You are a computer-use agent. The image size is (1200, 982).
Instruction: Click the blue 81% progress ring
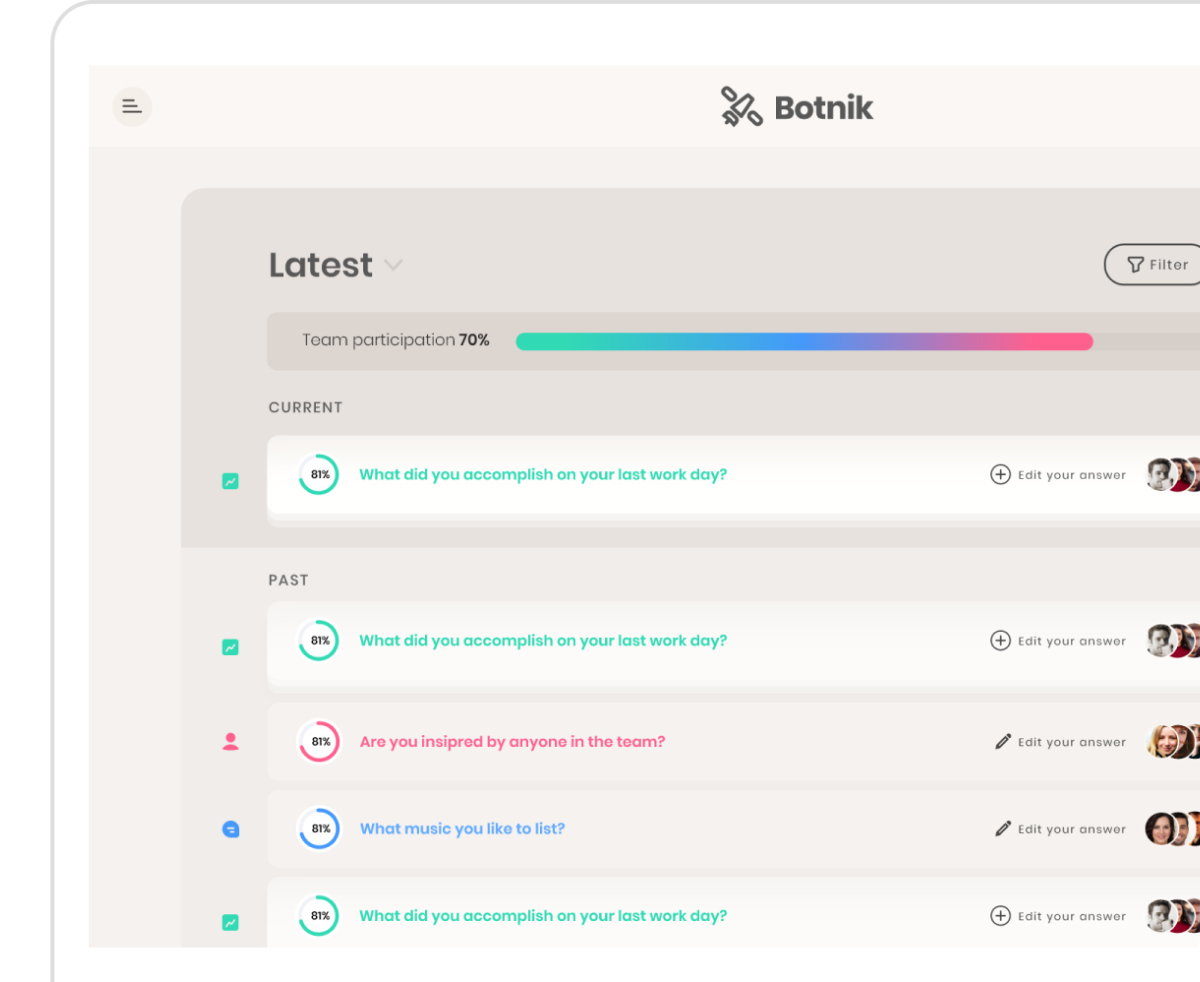point(319,829)
